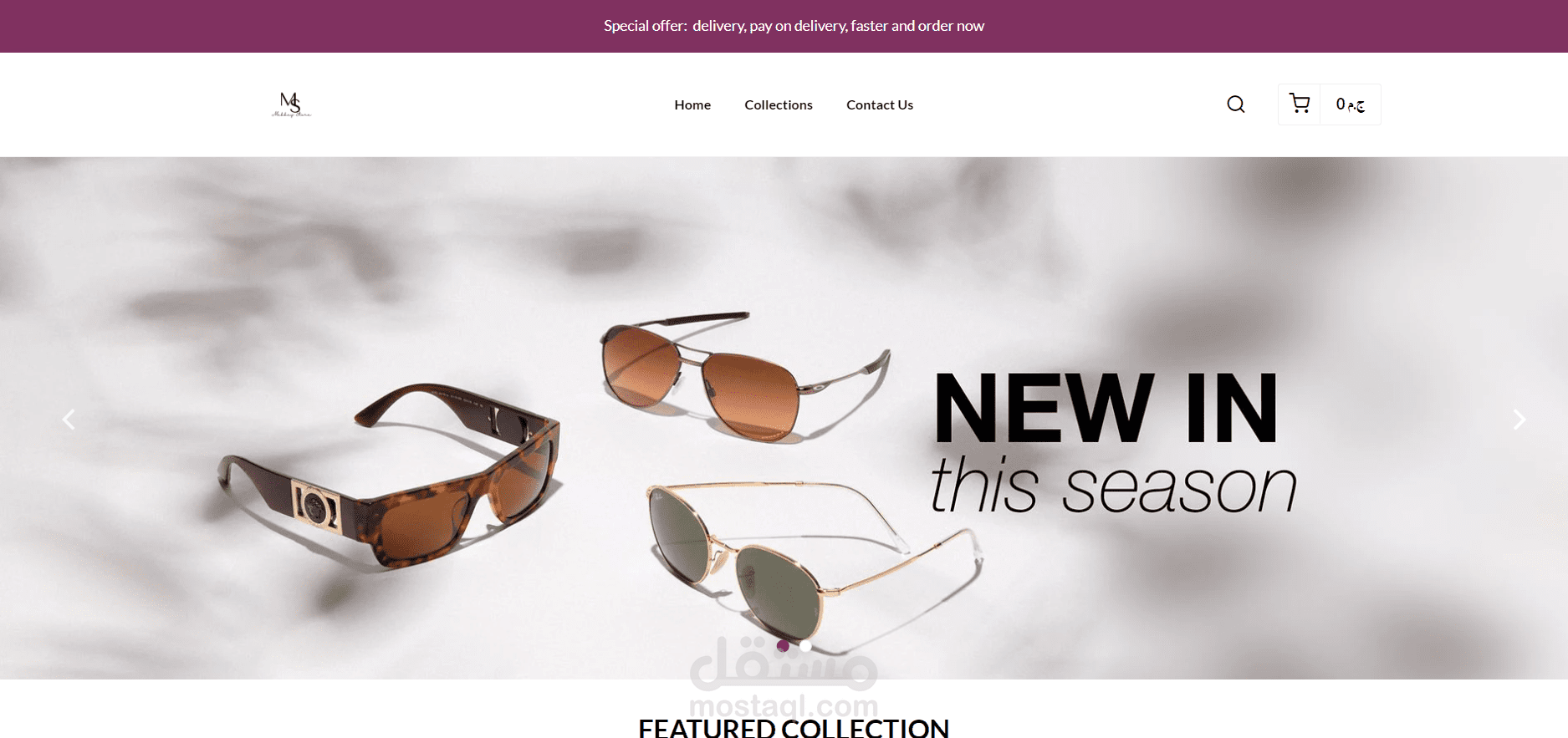
Task: Open the Contact Us page link
Action: pos(880,104)
